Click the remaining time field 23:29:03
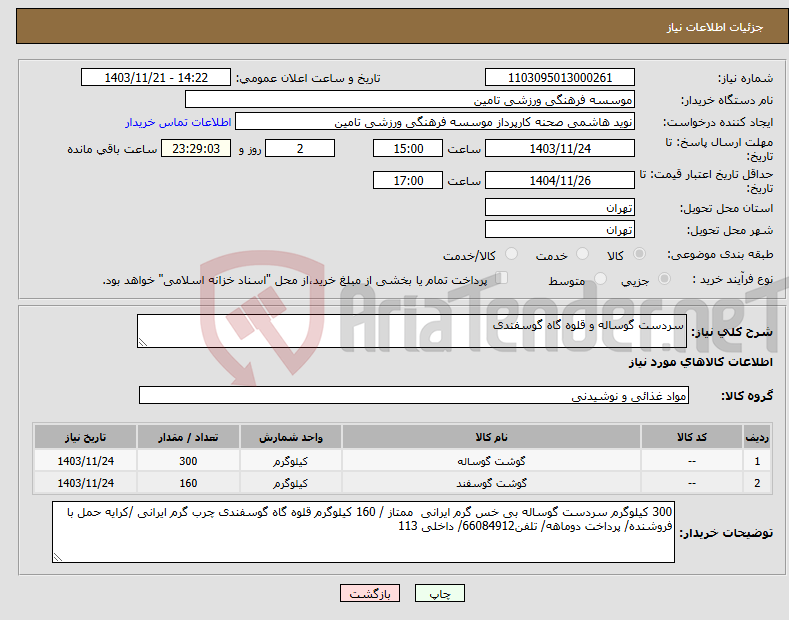 [x=196, y=148]
